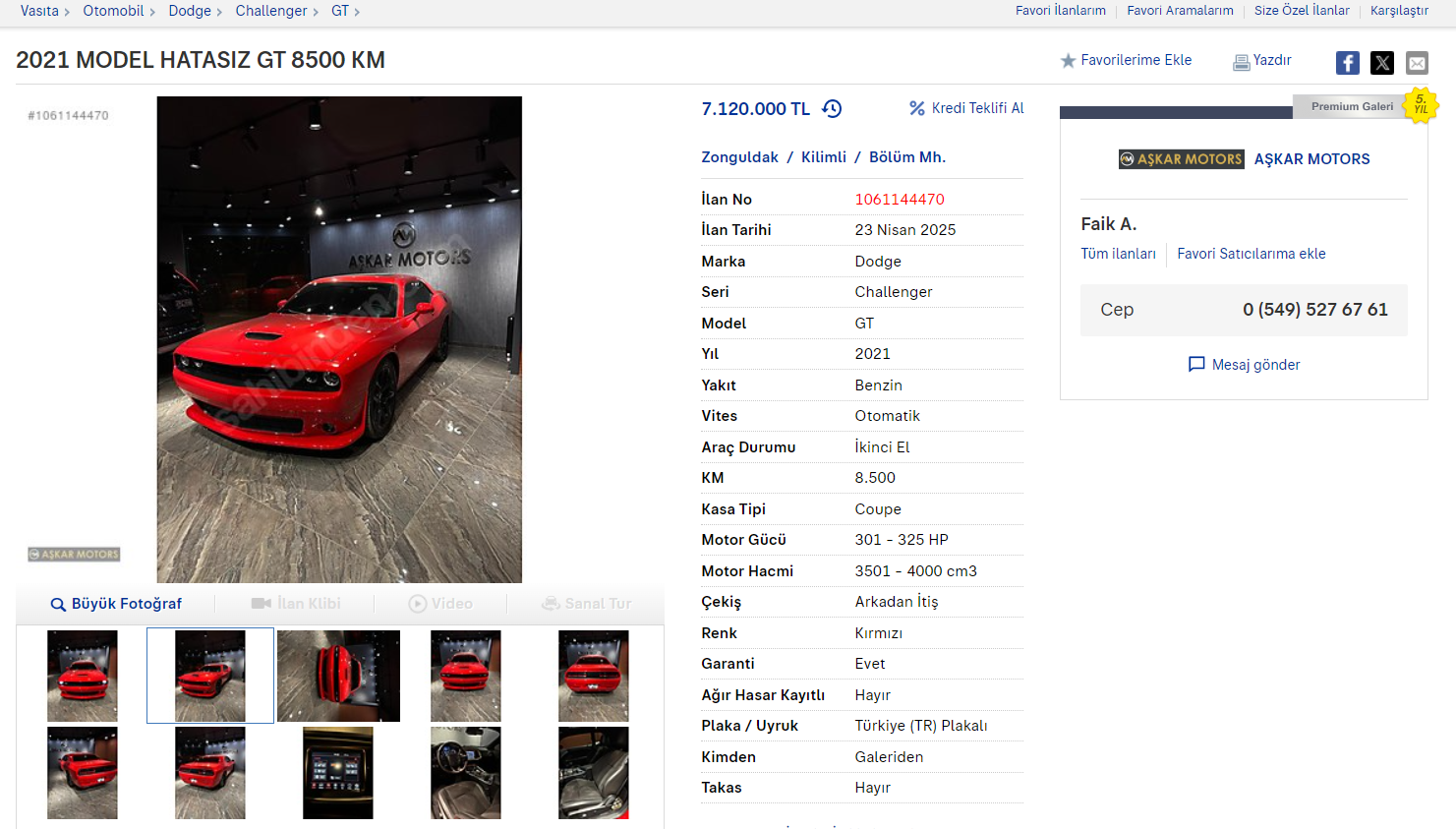
Task: Go to GT breadcrumb
Action: pyautogui.click(x=340, y=11)
